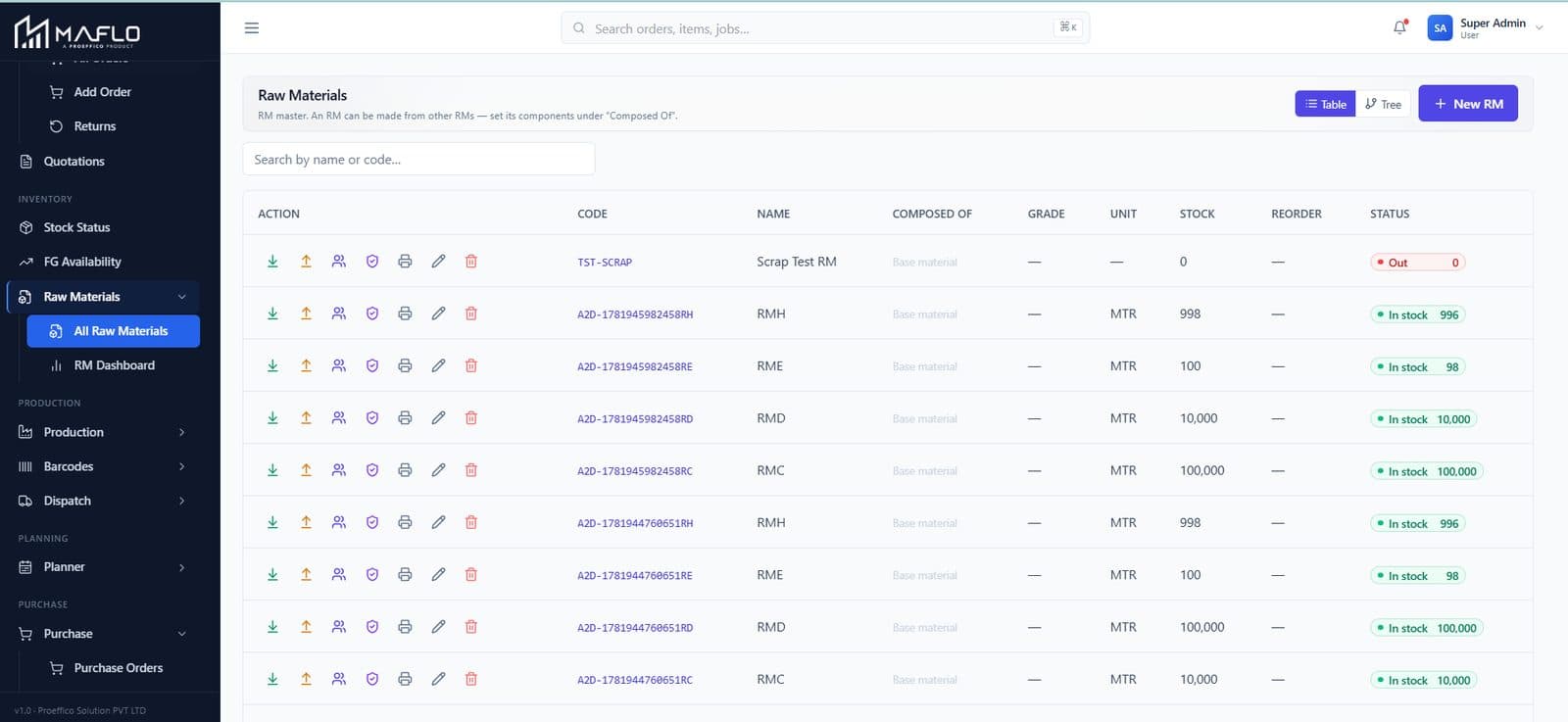Open code link A2D-1781945982458RD

point(635,419)
